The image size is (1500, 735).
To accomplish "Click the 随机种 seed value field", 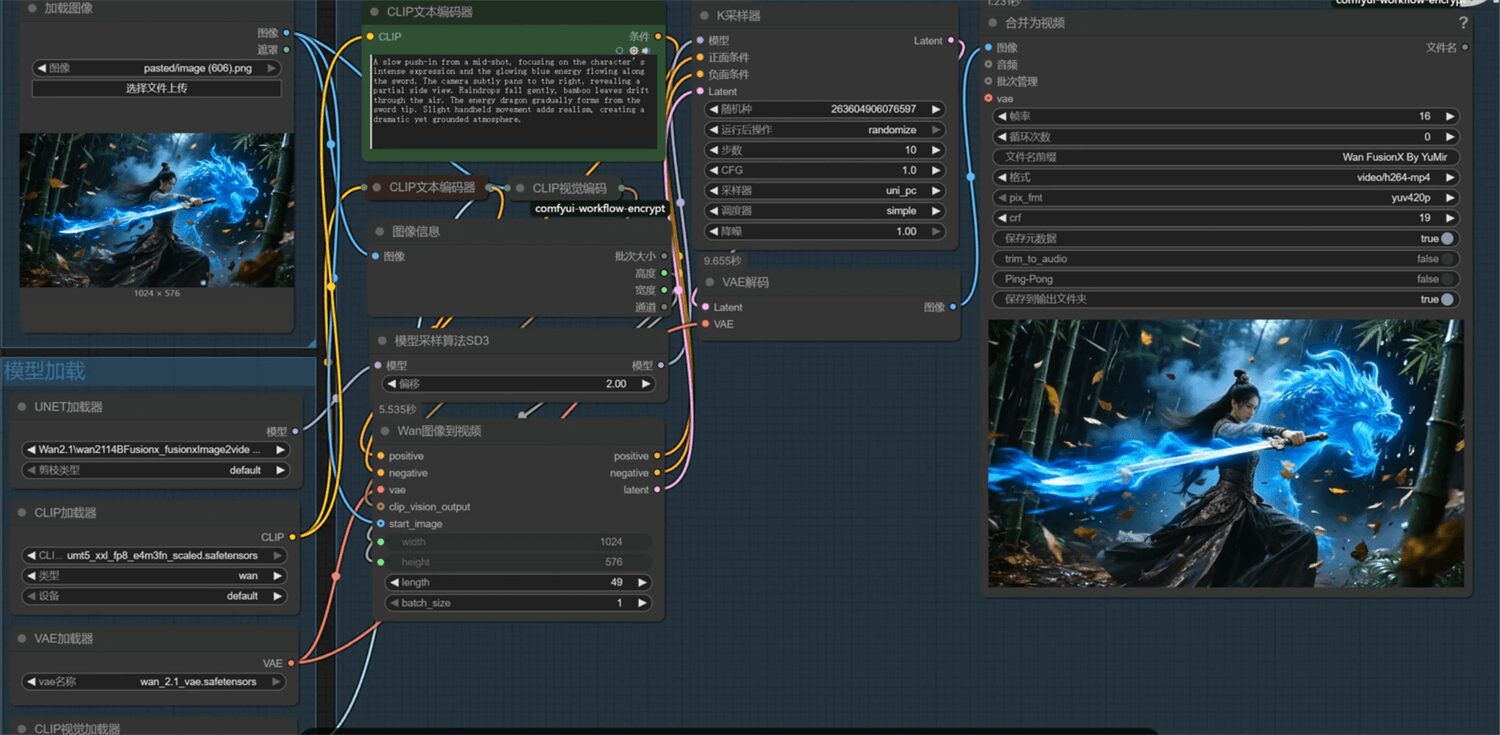I will point(825,109).
